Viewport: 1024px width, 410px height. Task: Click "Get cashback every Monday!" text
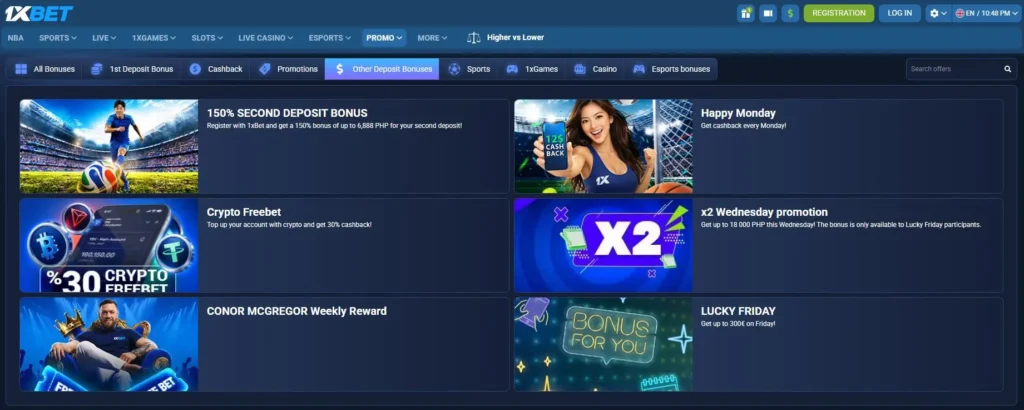point(743,125)
